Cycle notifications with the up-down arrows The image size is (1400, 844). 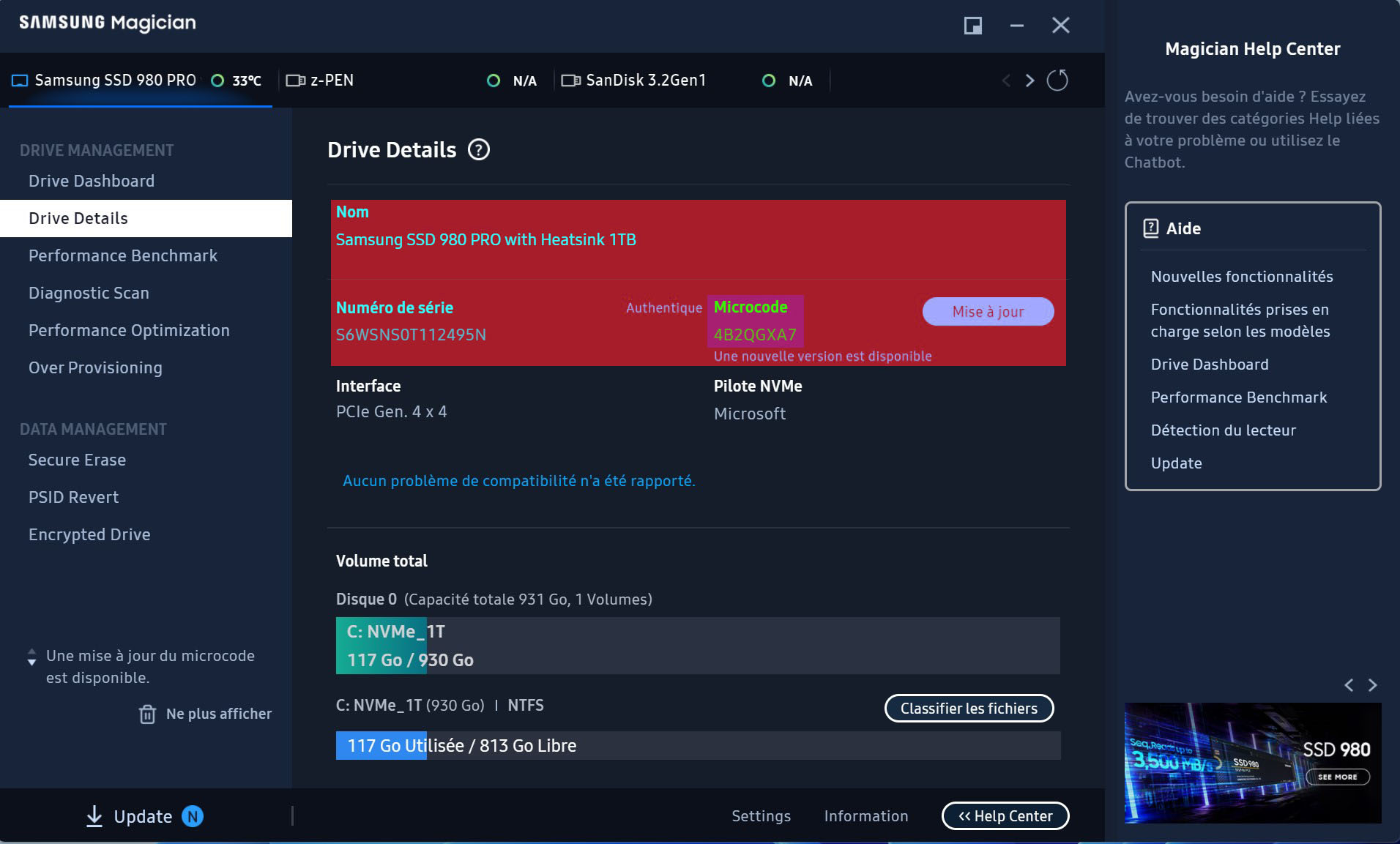tap(31, 657)
